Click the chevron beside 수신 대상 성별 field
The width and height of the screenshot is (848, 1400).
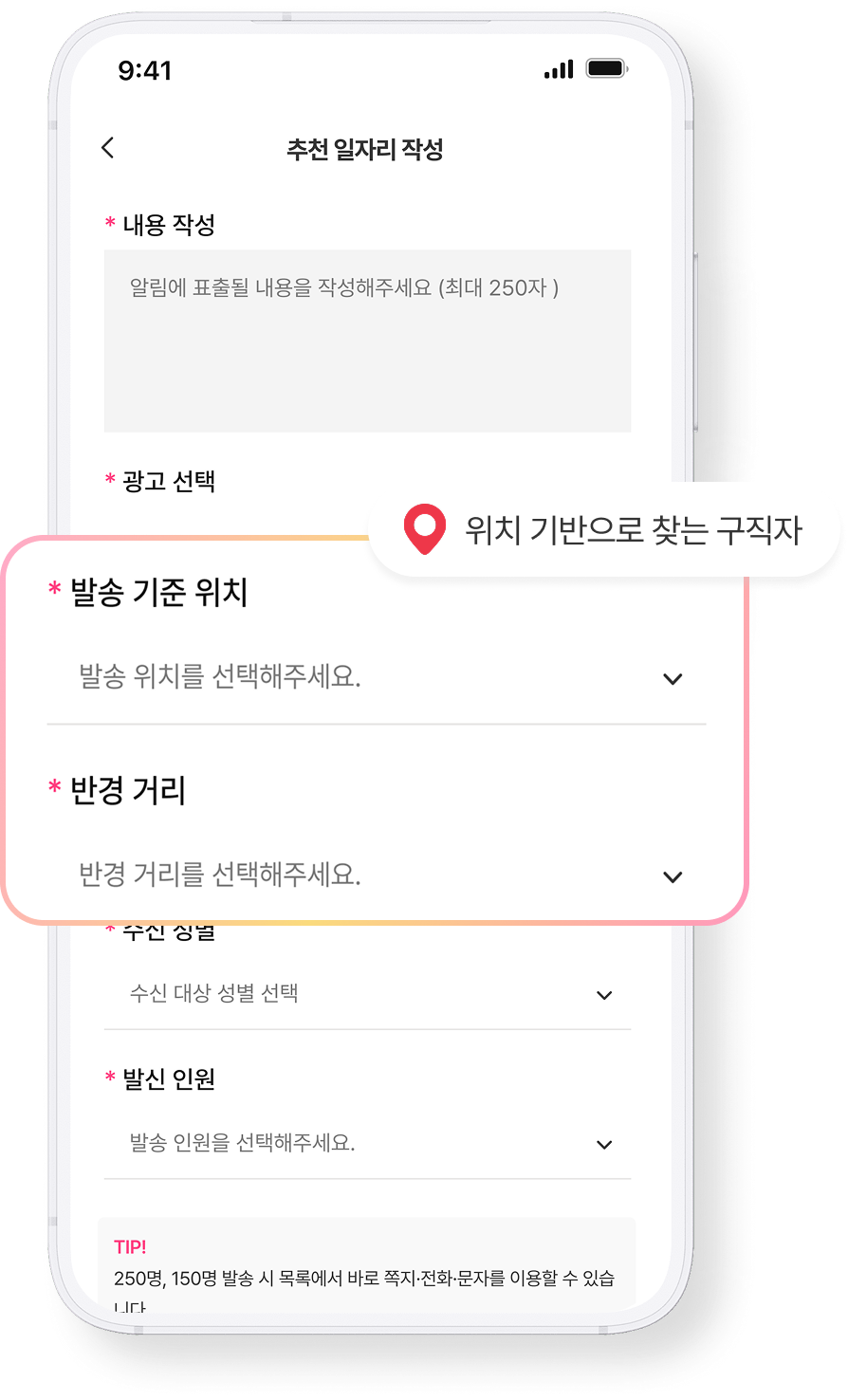[604, 995]
